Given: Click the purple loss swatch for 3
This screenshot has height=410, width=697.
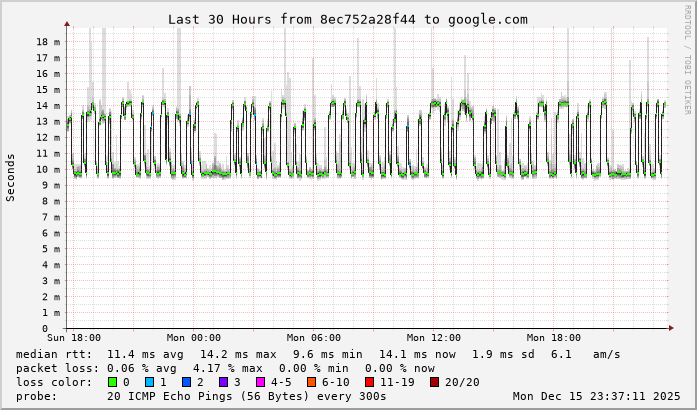Looking at the screenshot, I should [224, 382].
